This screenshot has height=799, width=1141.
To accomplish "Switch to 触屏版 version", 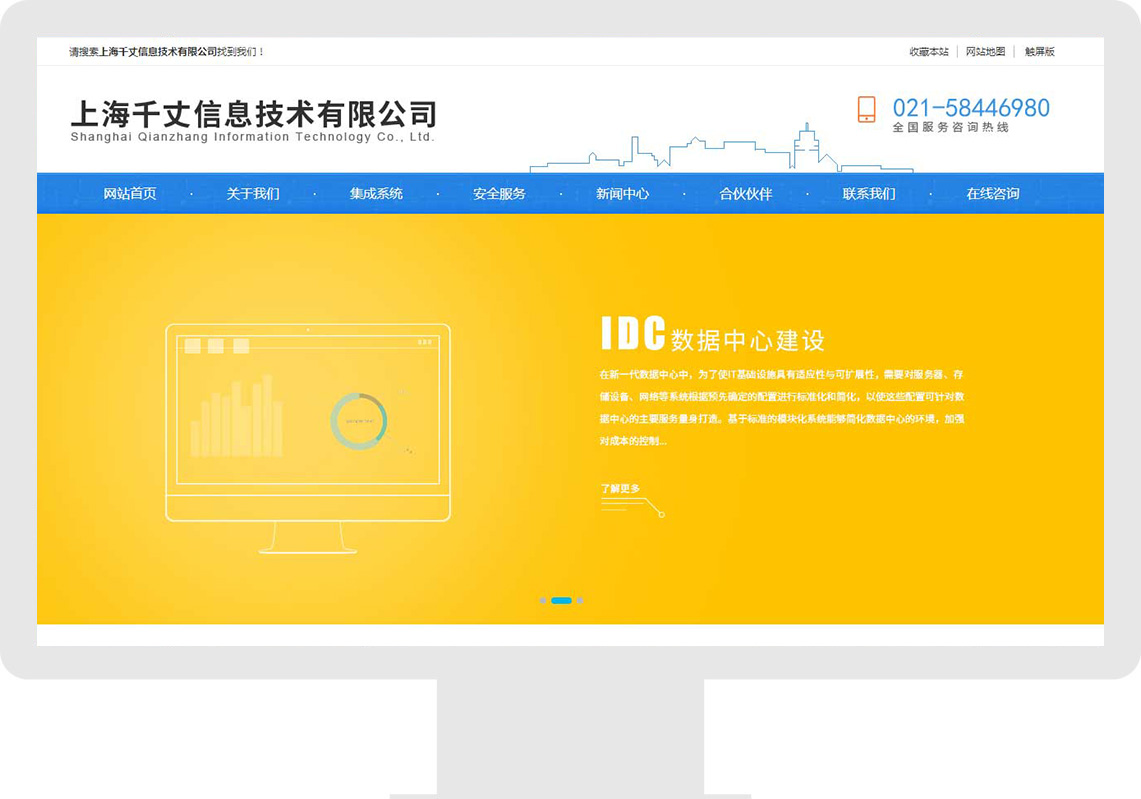I will 1039,52.
